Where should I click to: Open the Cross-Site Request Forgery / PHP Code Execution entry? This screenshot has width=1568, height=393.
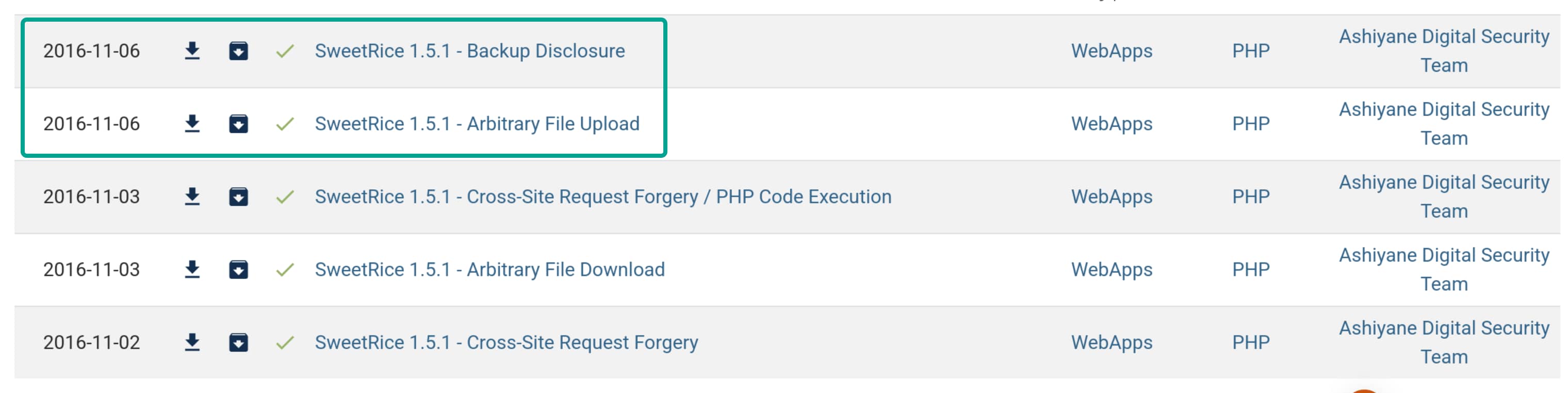click(602, 197)
